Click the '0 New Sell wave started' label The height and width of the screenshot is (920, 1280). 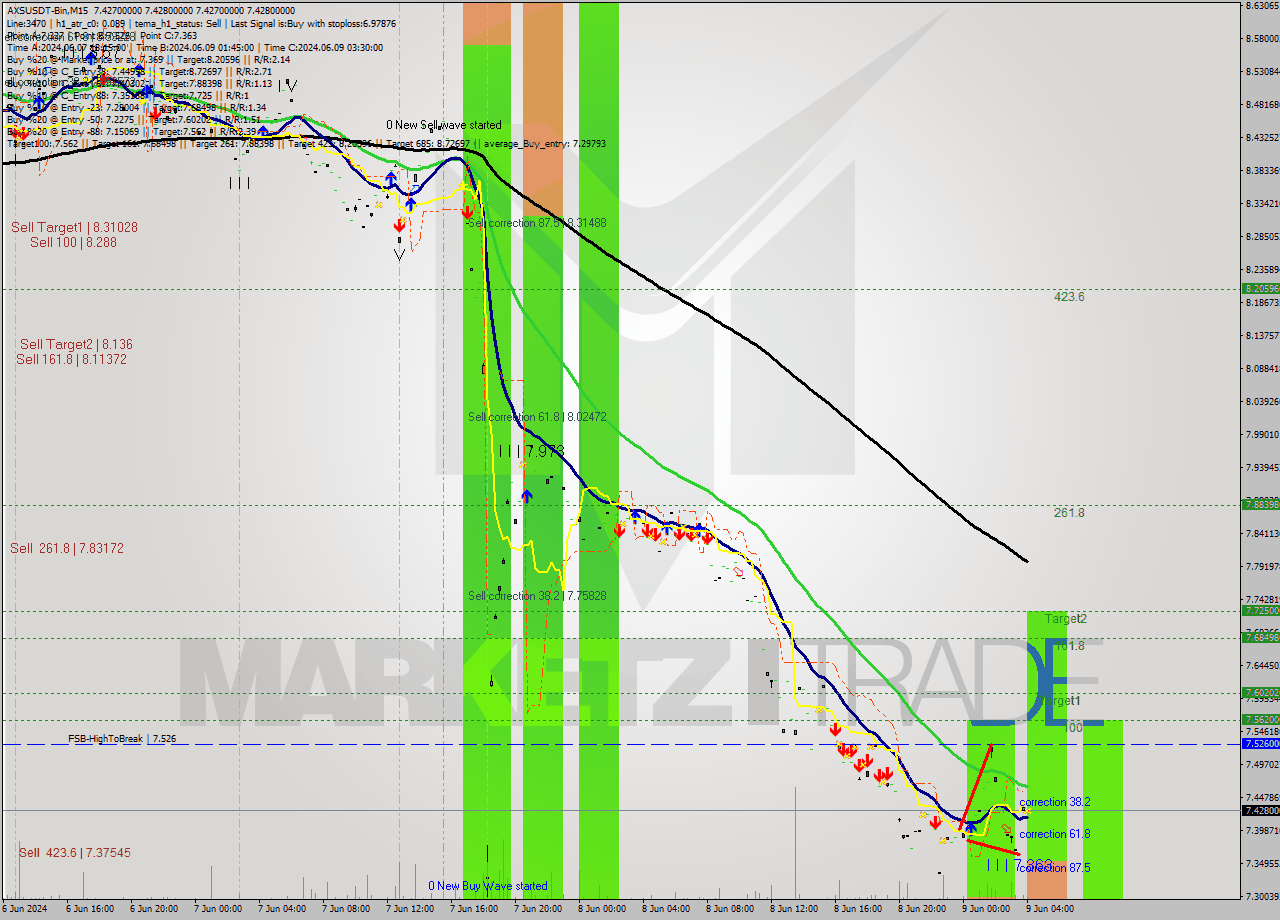point(444,125)
